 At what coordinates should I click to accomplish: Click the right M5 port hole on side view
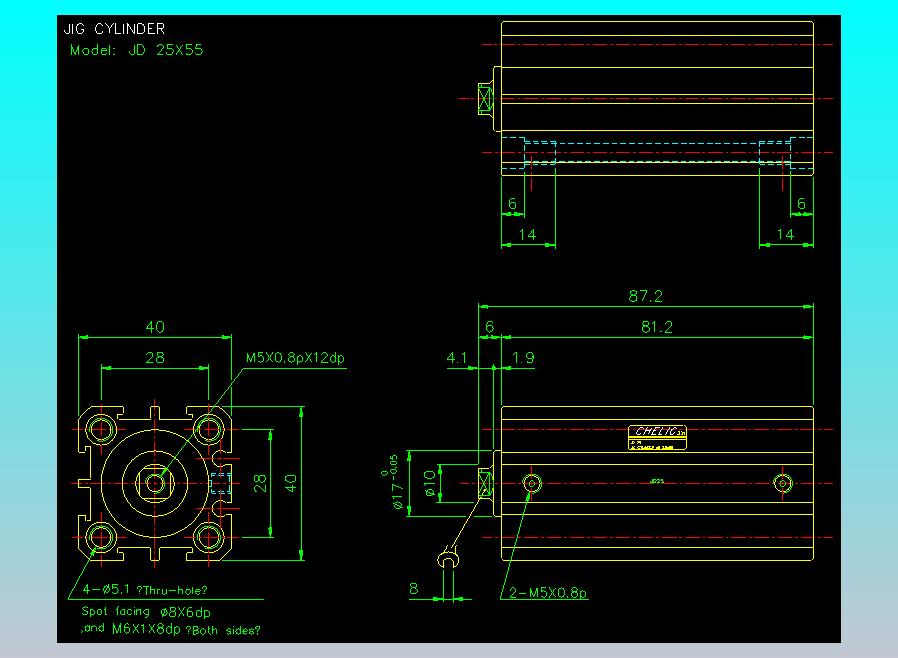click(783, 484)
